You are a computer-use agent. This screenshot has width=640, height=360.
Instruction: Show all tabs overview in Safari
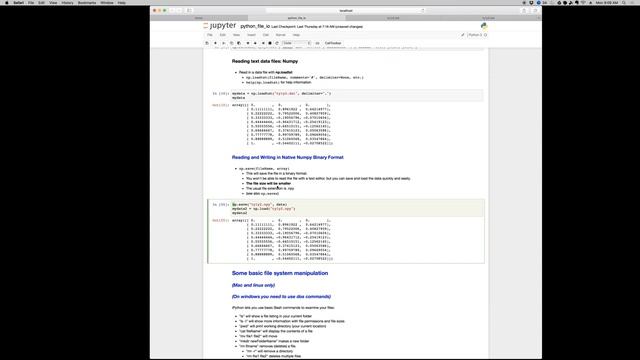click(535, 10)
